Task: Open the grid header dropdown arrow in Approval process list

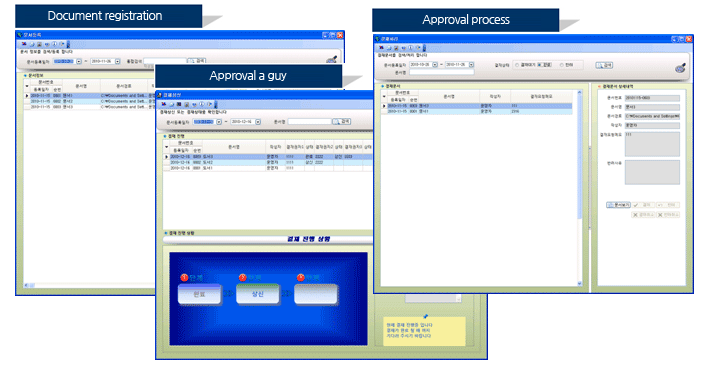Action: [384, 97]
